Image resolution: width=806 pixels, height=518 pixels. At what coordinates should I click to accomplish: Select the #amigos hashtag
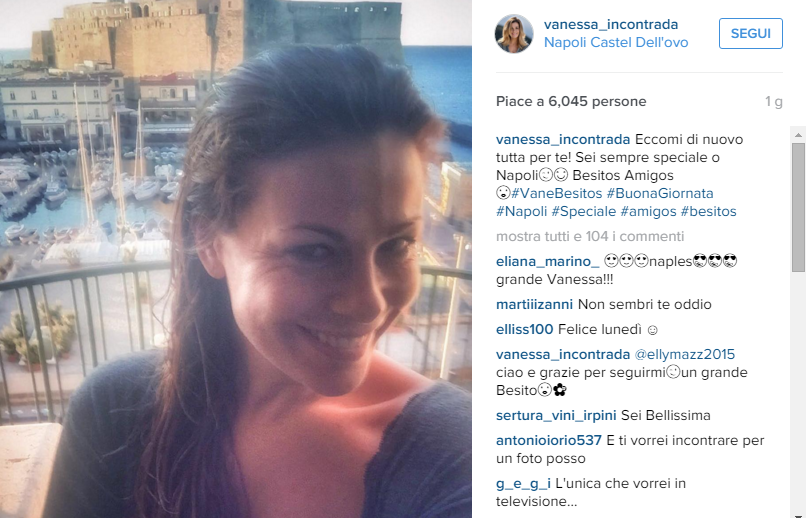648,211
